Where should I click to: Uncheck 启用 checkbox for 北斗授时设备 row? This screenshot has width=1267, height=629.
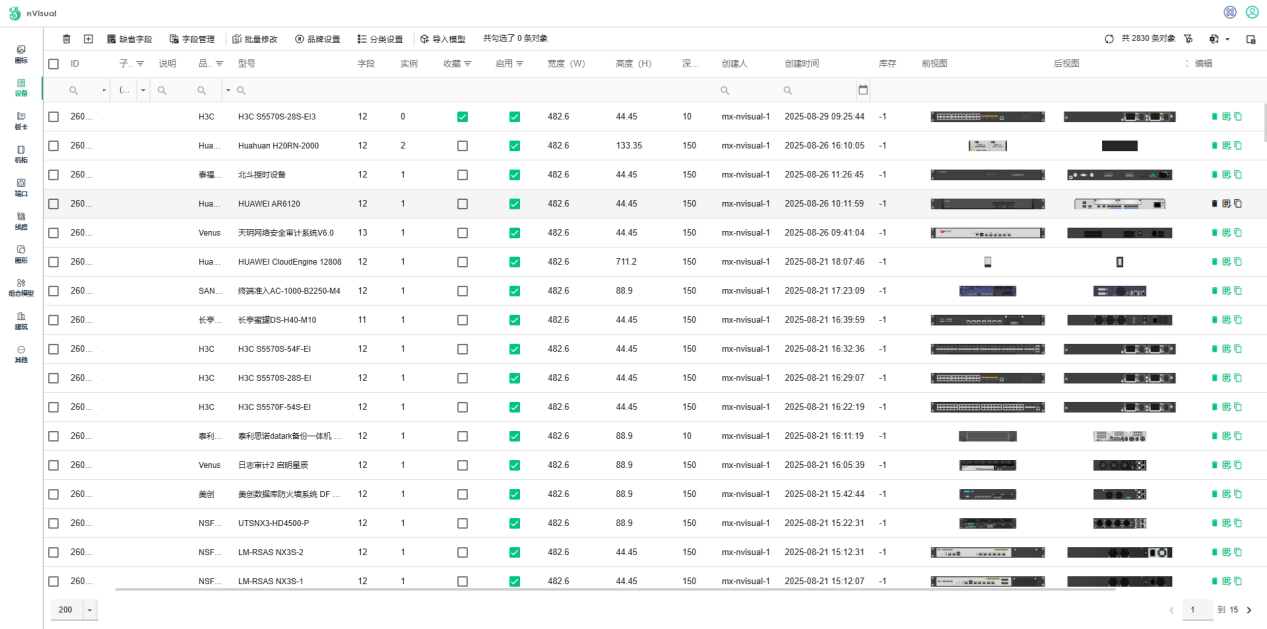click(514, 175)
